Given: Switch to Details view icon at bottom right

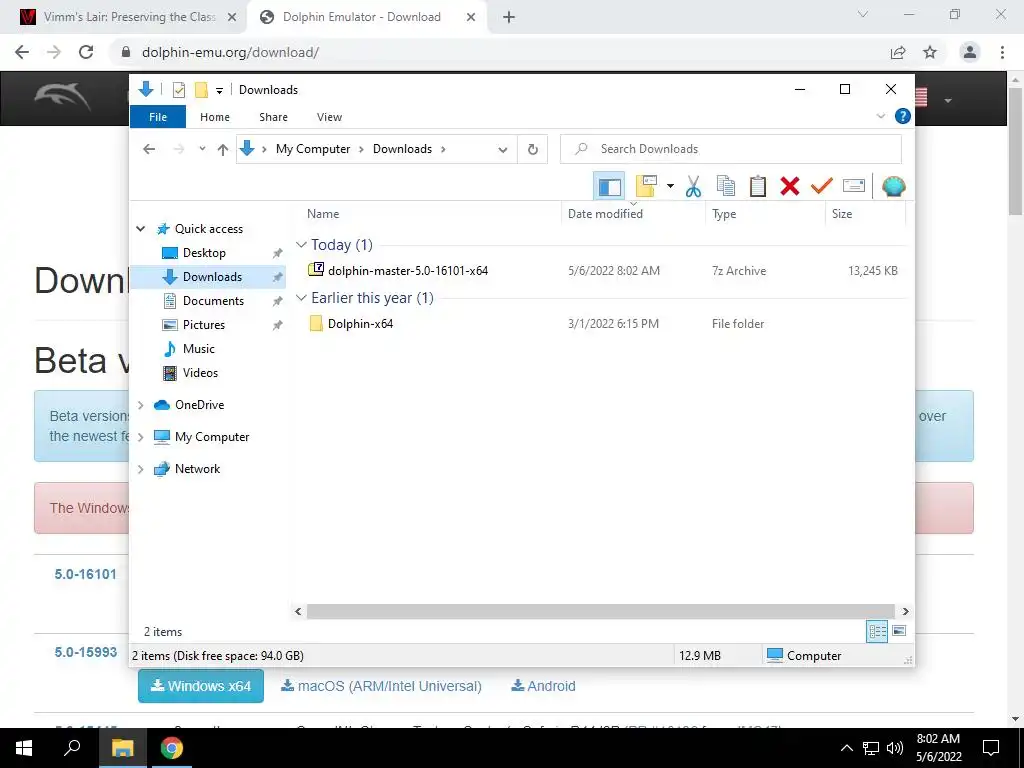Looking at the screenshot, I should [x=877, y=632].
